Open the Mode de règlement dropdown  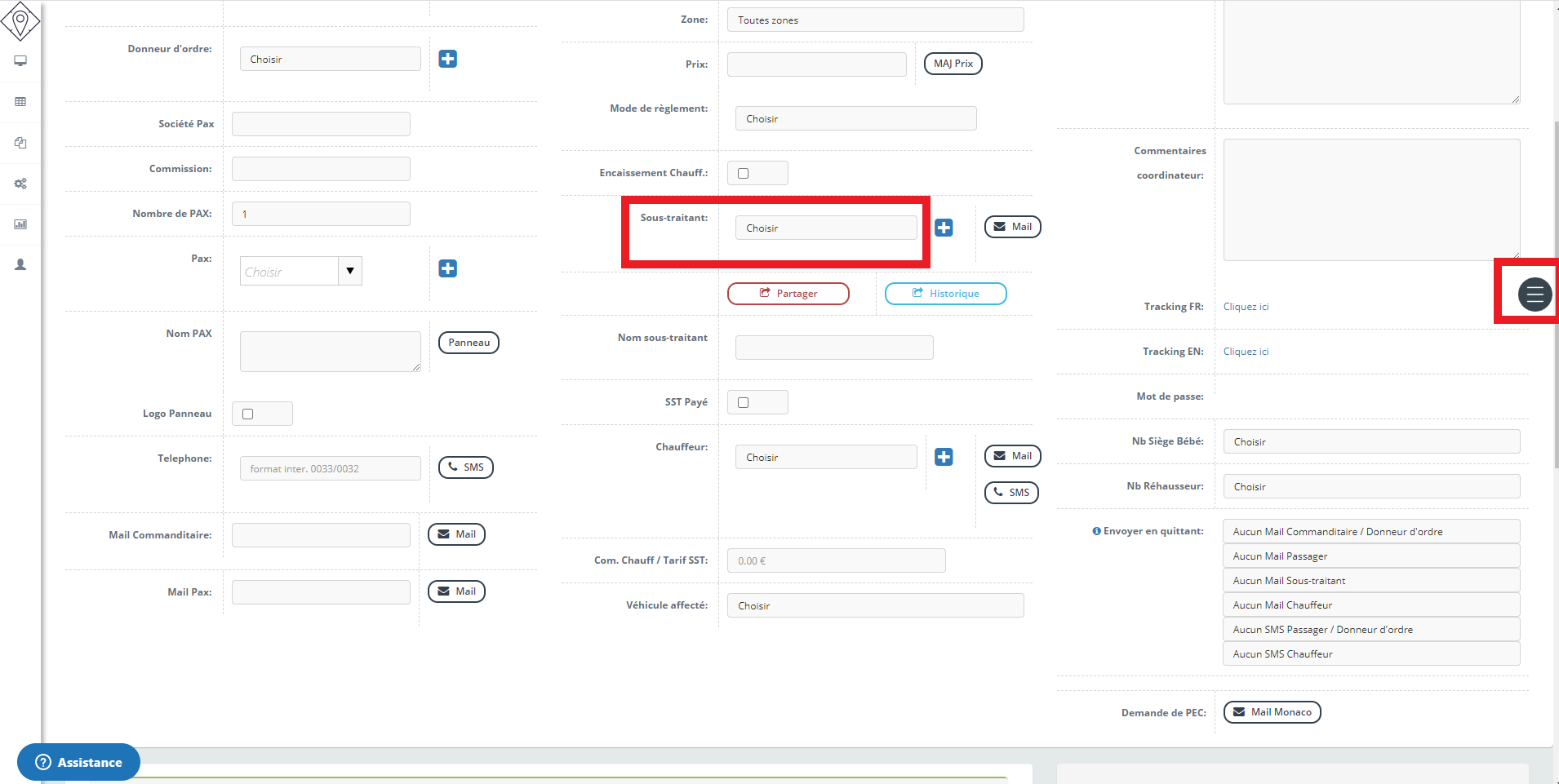coord(855,118)
